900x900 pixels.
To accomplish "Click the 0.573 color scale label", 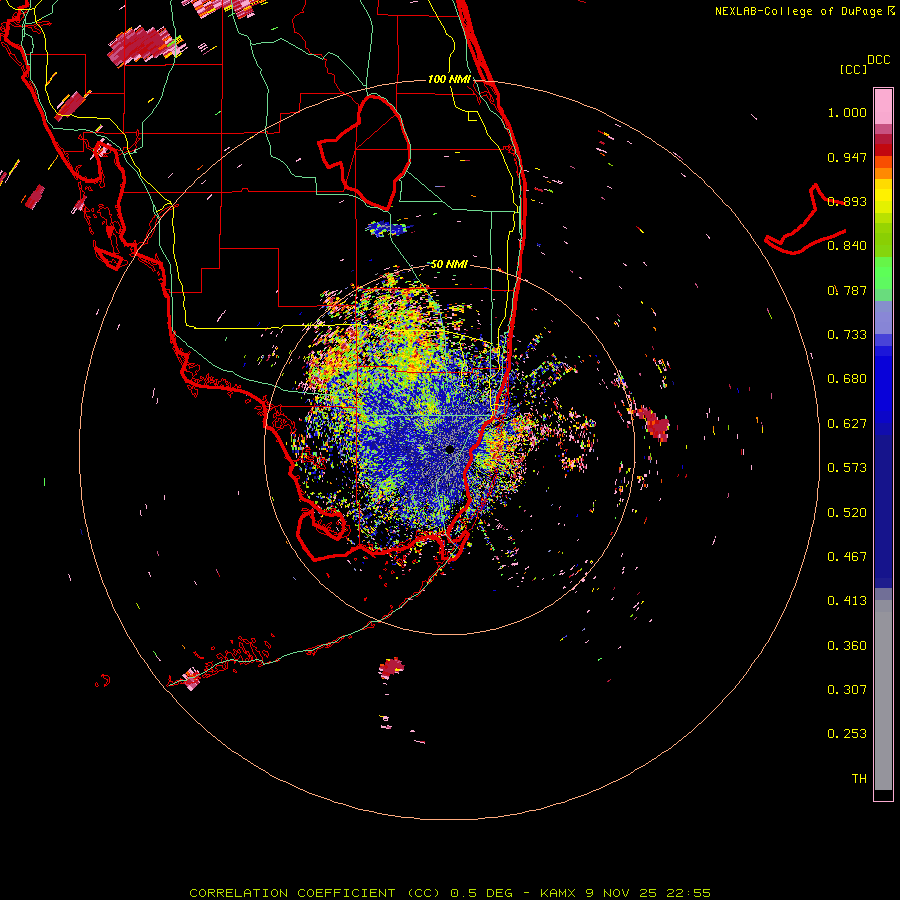I will click(847, 468).
